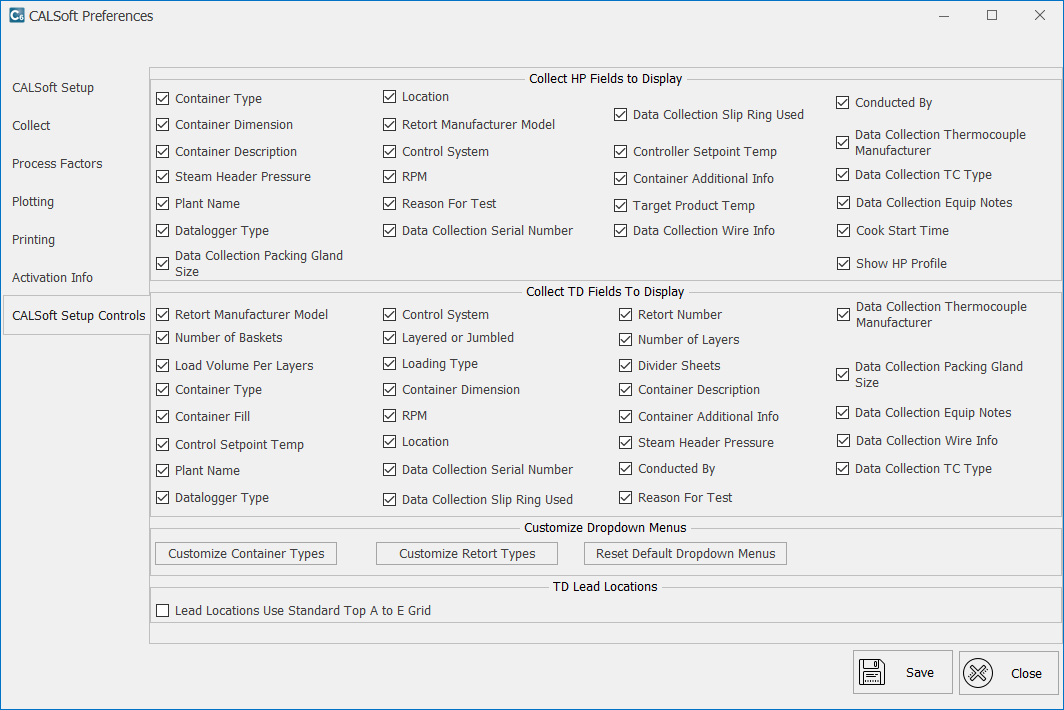Uncheck Container Description in HP fields
This screenshot has width=1064, height=710.
pyautogui.click(x=163, y=151)
